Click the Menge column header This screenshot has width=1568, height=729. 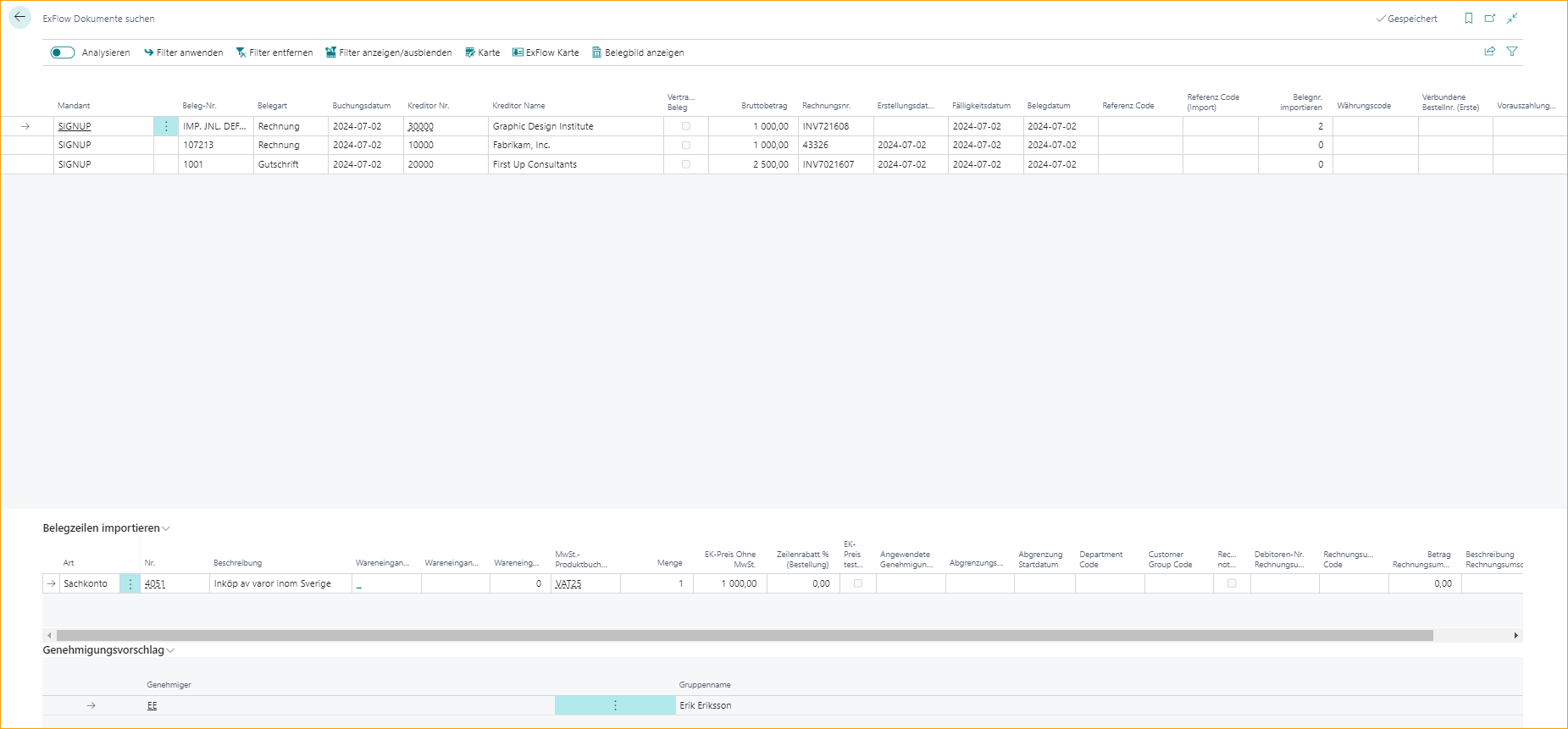coord(669,563)
